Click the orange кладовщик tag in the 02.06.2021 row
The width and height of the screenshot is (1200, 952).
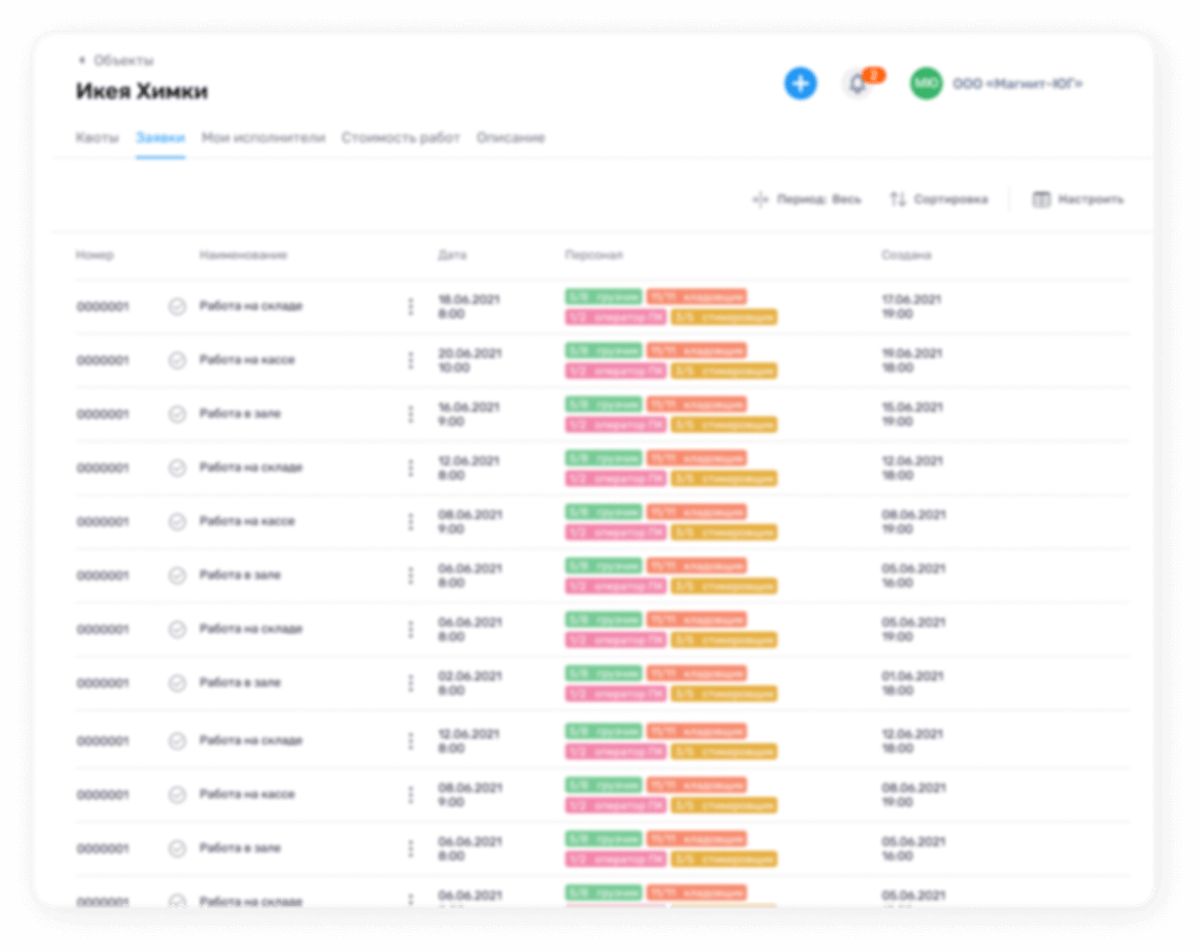click(x=696, y=674)
